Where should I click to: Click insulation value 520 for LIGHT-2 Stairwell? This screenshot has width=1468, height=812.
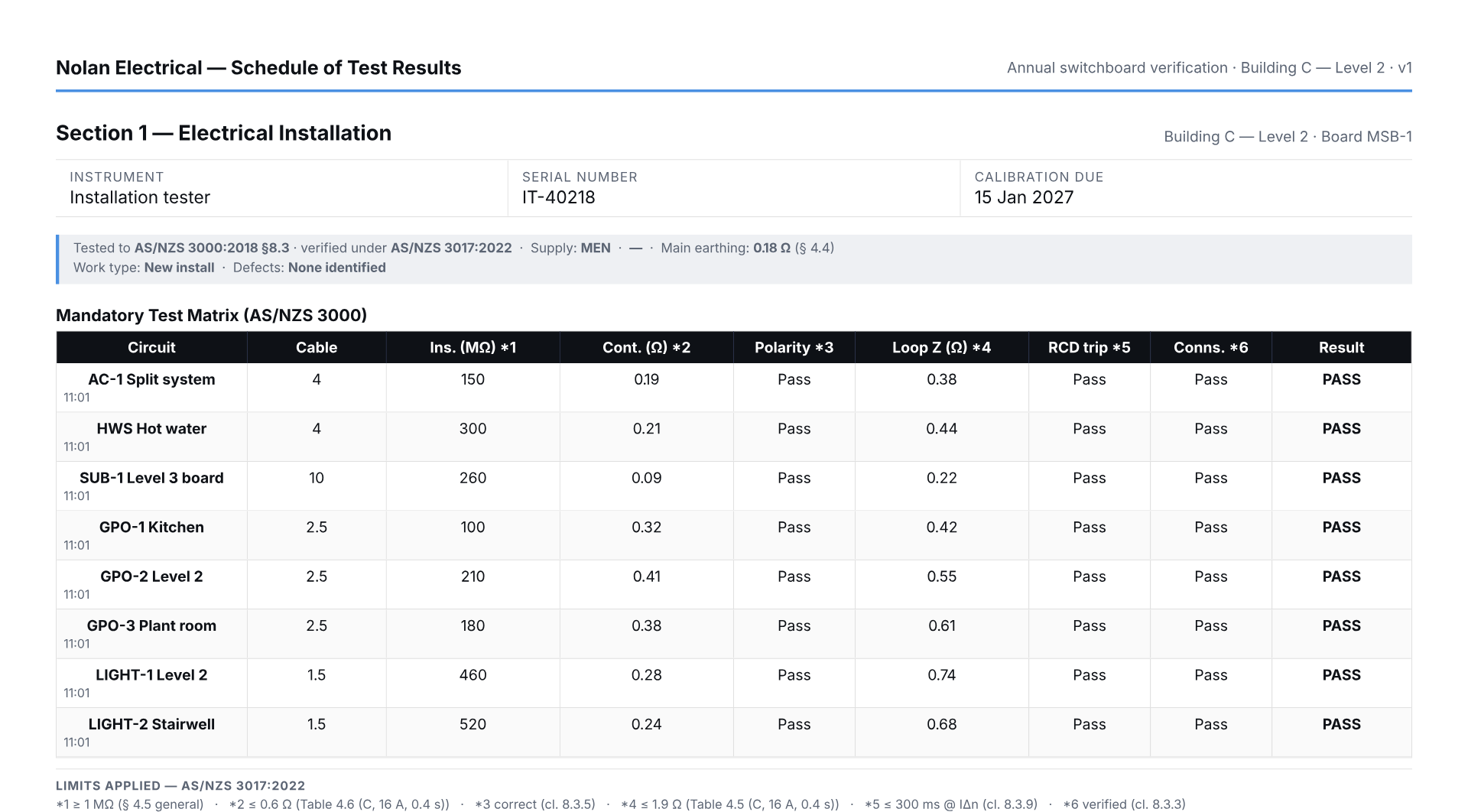pyautogui.click(x=473, y=724)
